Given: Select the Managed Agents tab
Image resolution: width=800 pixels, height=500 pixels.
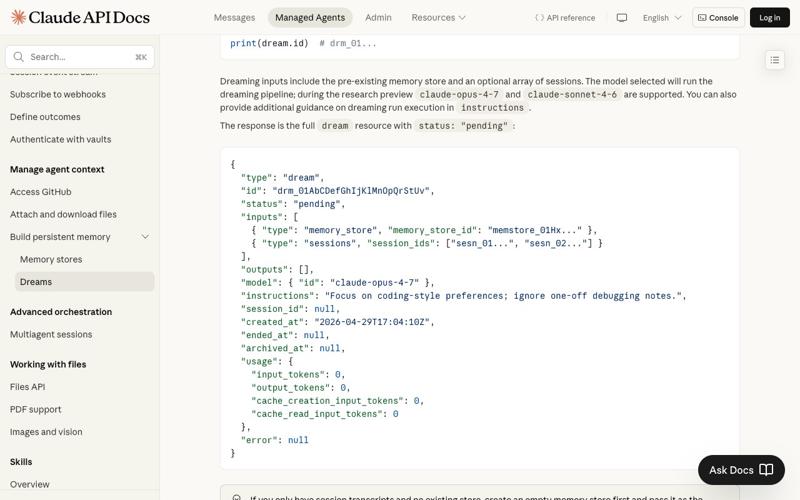Looking at the screenshot, I should (310, 18).
